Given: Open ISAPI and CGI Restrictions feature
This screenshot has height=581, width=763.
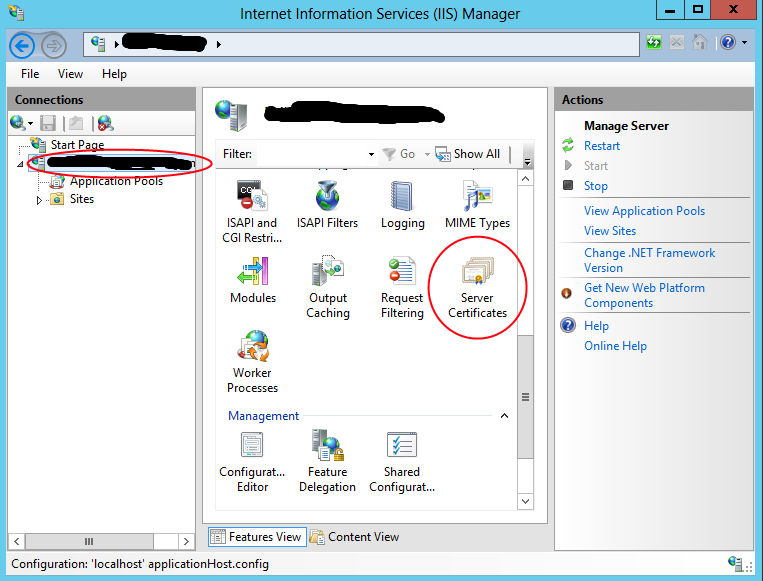Looking at the screenshot, I should (x=252, y=211).
